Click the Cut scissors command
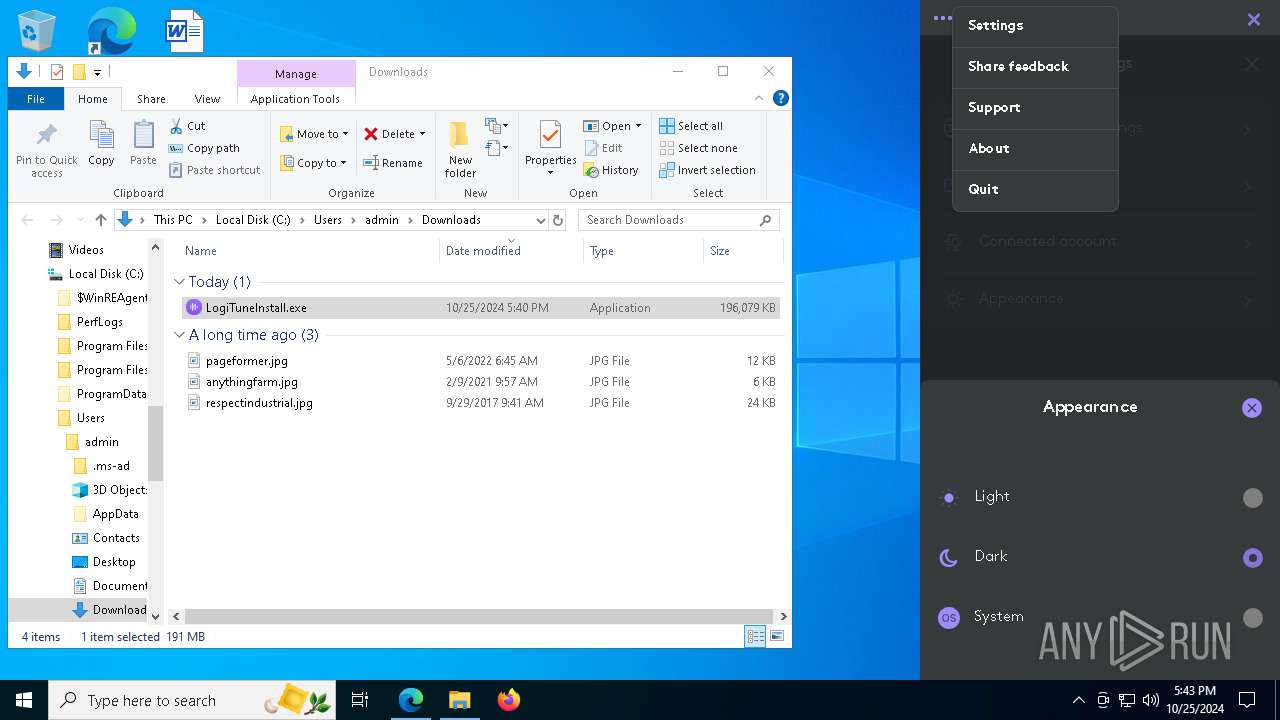 pyautogui.click(x=187, y=126)
